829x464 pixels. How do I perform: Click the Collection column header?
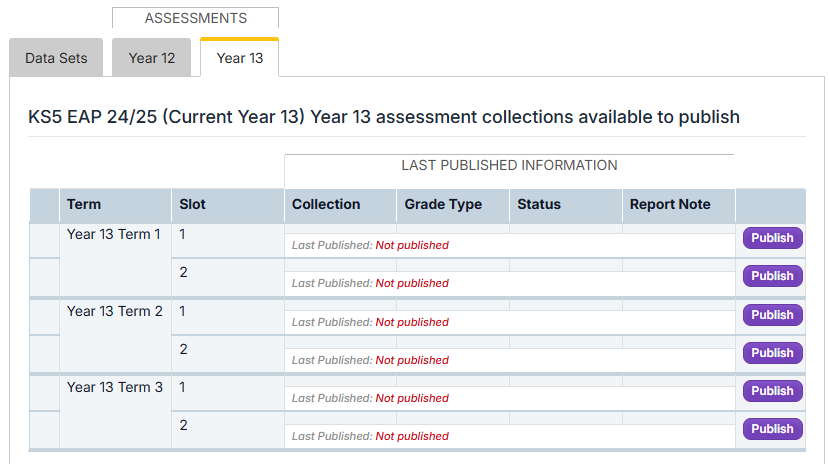pyautogui.click(x=326, y=204)
